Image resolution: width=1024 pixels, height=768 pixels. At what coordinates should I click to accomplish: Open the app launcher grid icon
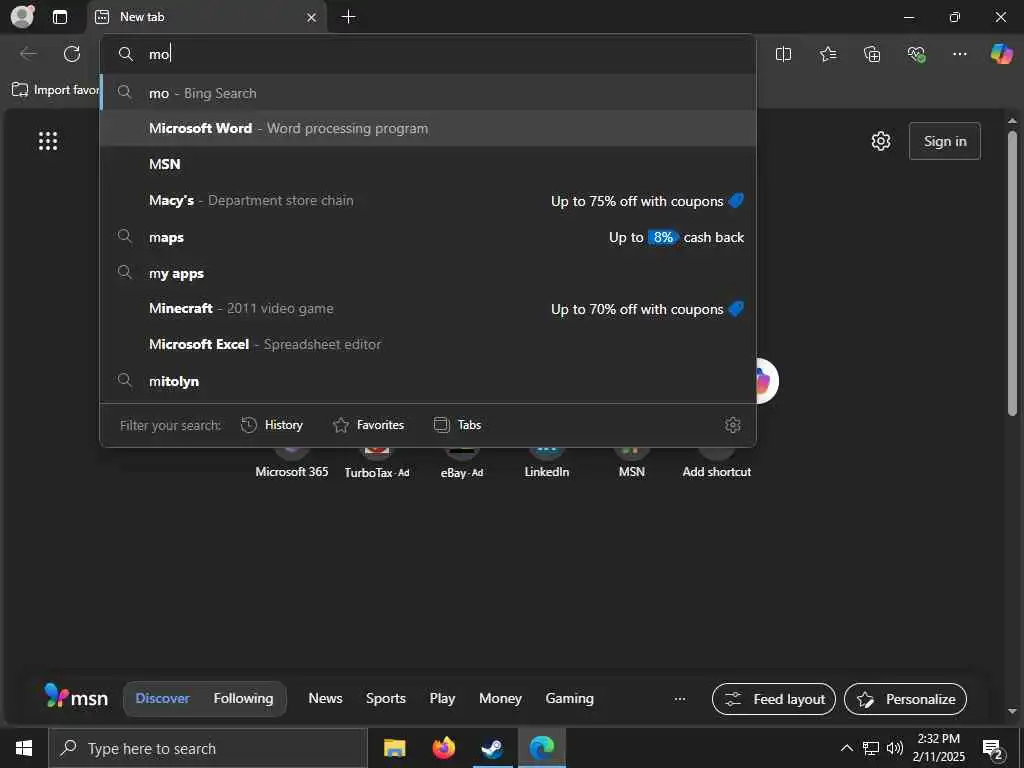[x=48, y=141]
